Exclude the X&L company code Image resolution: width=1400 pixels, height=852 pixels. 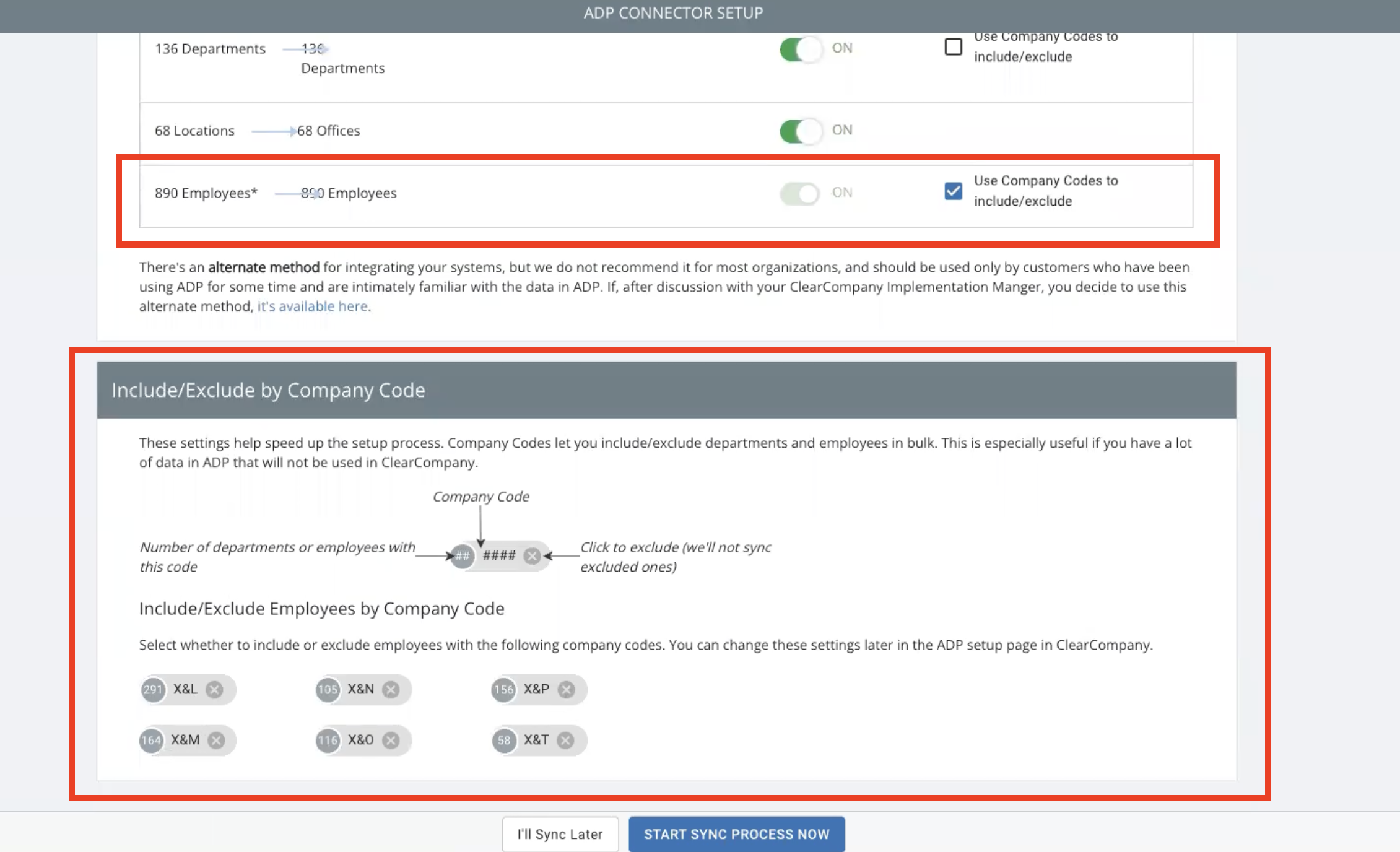click(214, 689)
